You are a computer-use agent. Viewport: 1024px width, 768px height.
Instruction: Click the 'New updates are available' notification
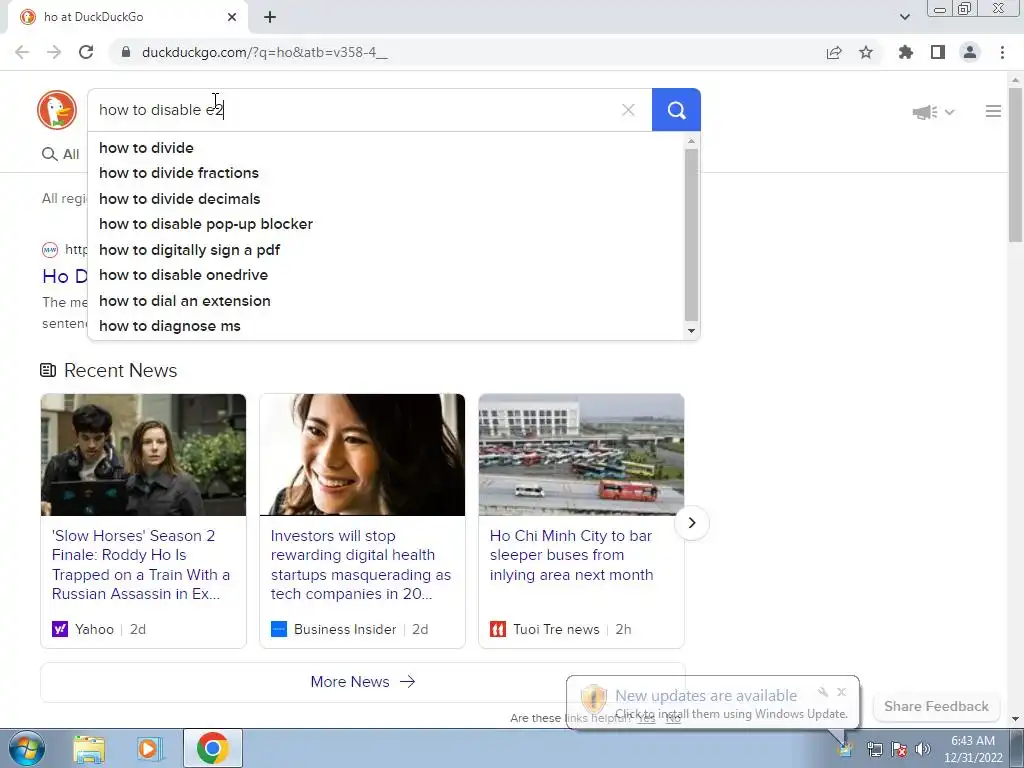tap(706, 696)
